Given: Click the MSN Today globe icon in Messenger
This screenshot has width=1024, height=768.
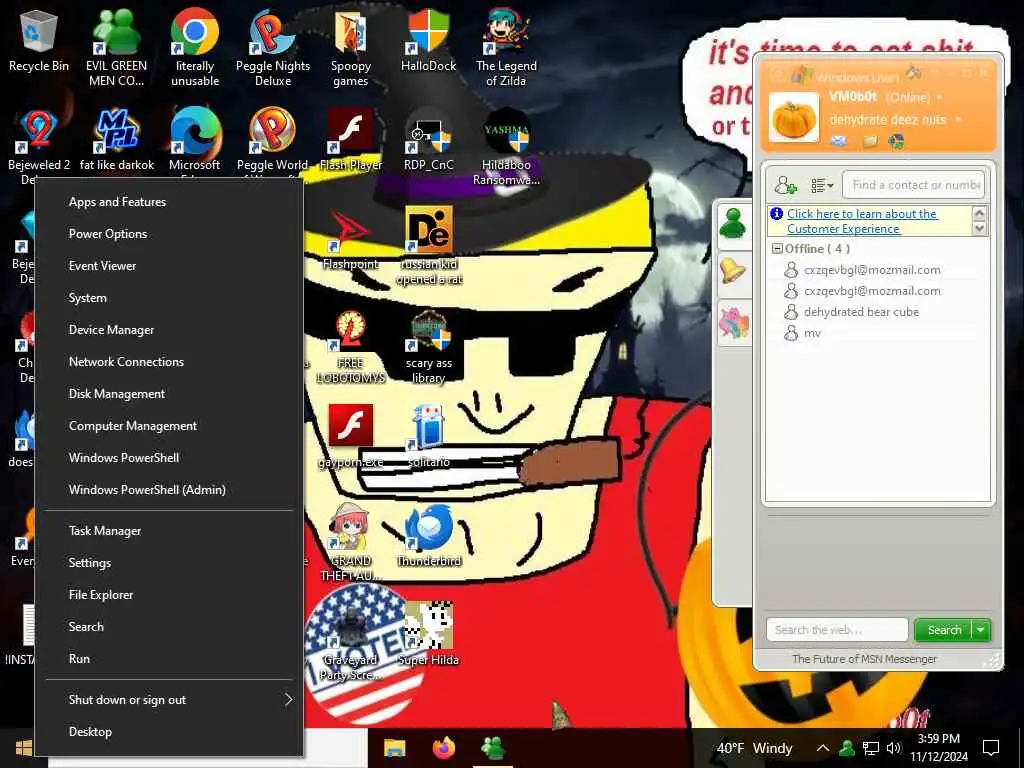Looking at the screenshot, I should click(897, 141).
